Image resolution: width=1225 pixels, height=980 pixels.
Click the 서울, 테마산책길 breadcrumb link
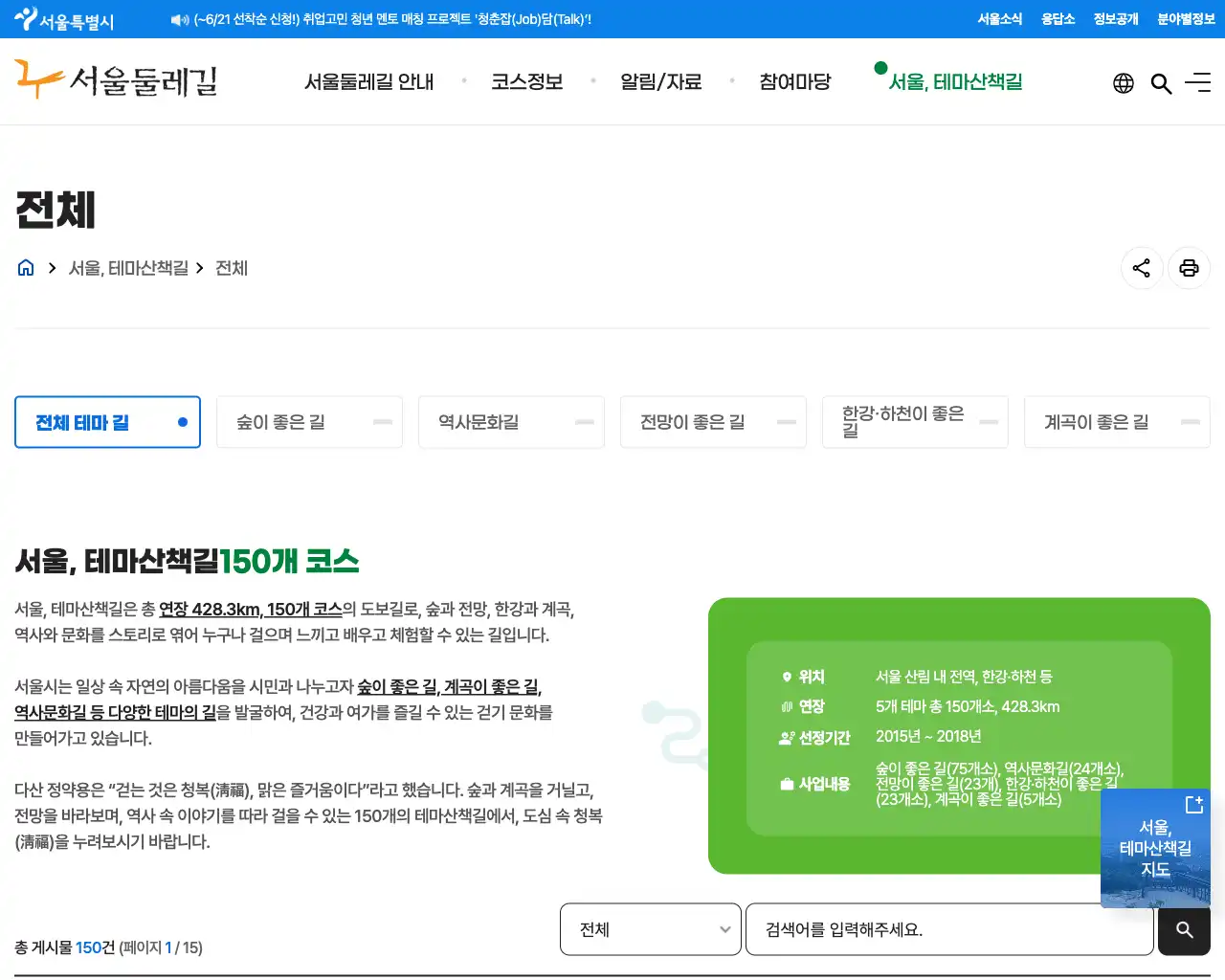coord(128,268)
